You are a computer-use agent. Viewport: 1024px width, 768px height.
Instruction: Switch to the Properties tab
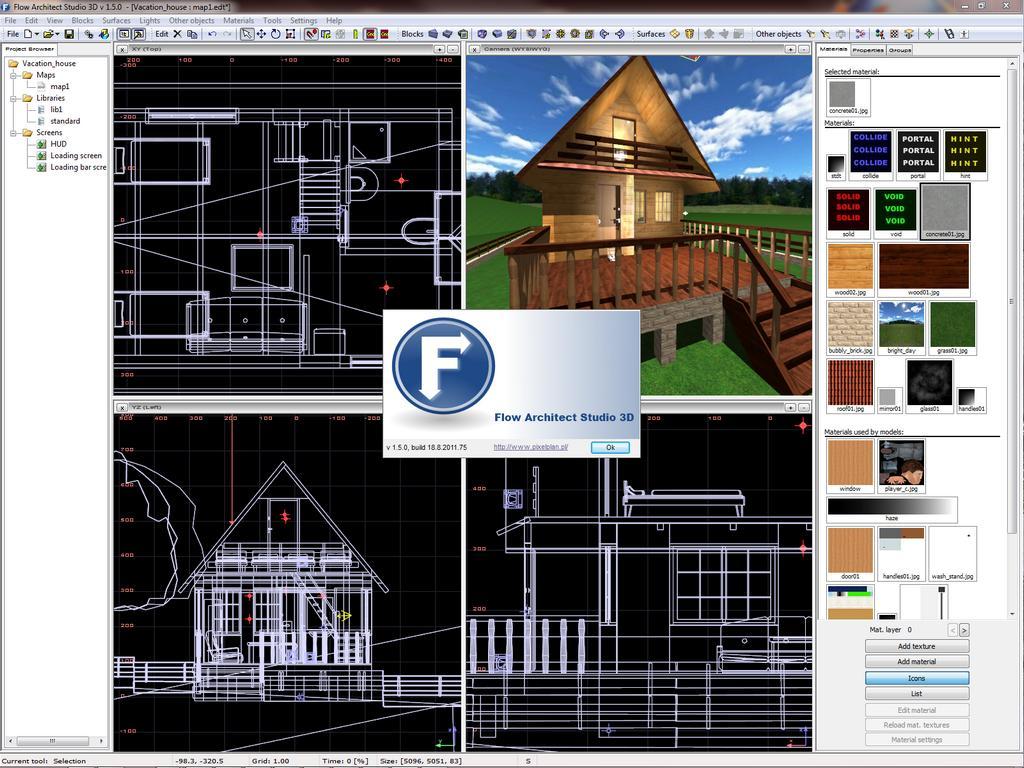coord(868,50)
